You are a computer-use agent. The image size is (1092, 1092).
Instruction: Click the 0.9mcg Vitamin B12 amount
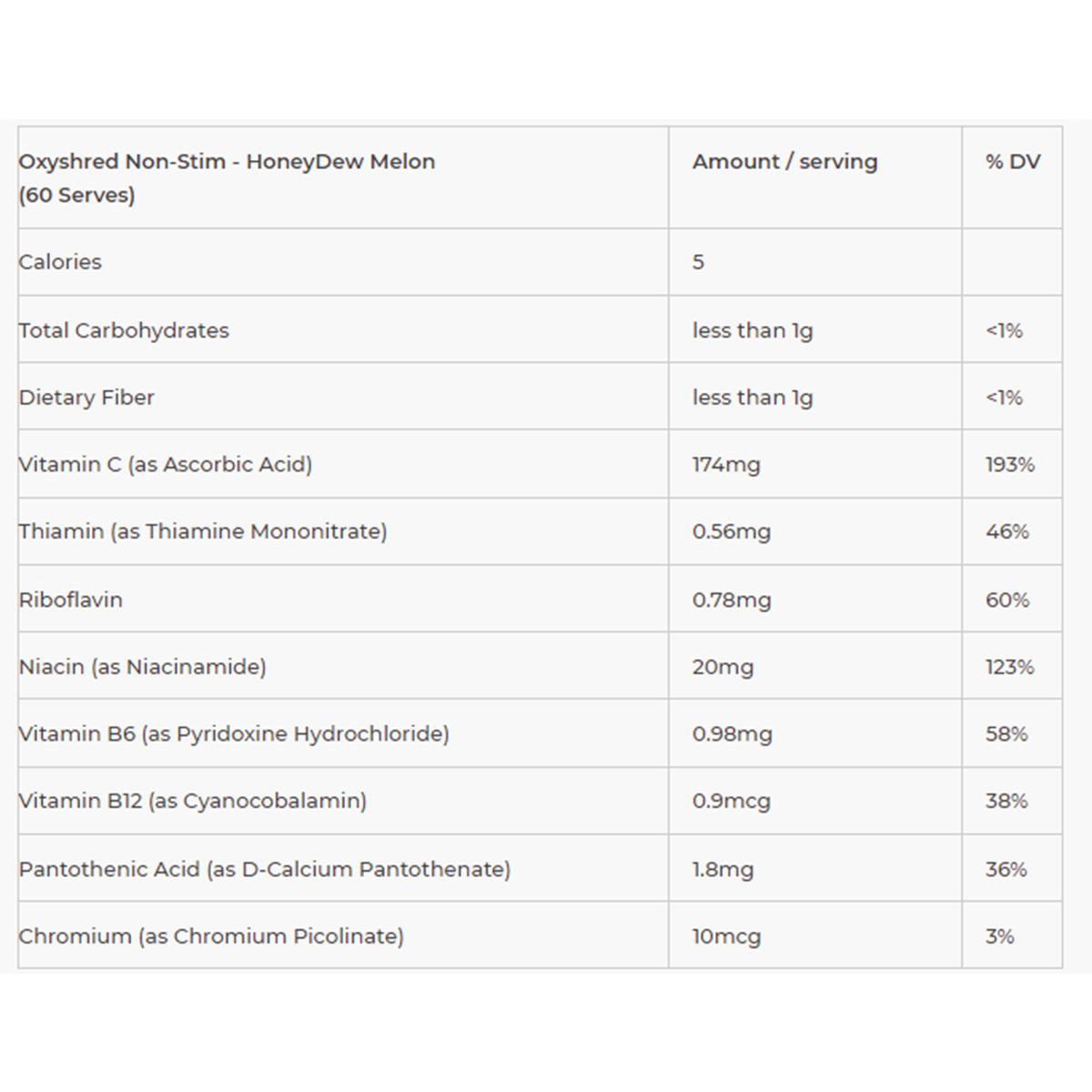tap(731, 802)
